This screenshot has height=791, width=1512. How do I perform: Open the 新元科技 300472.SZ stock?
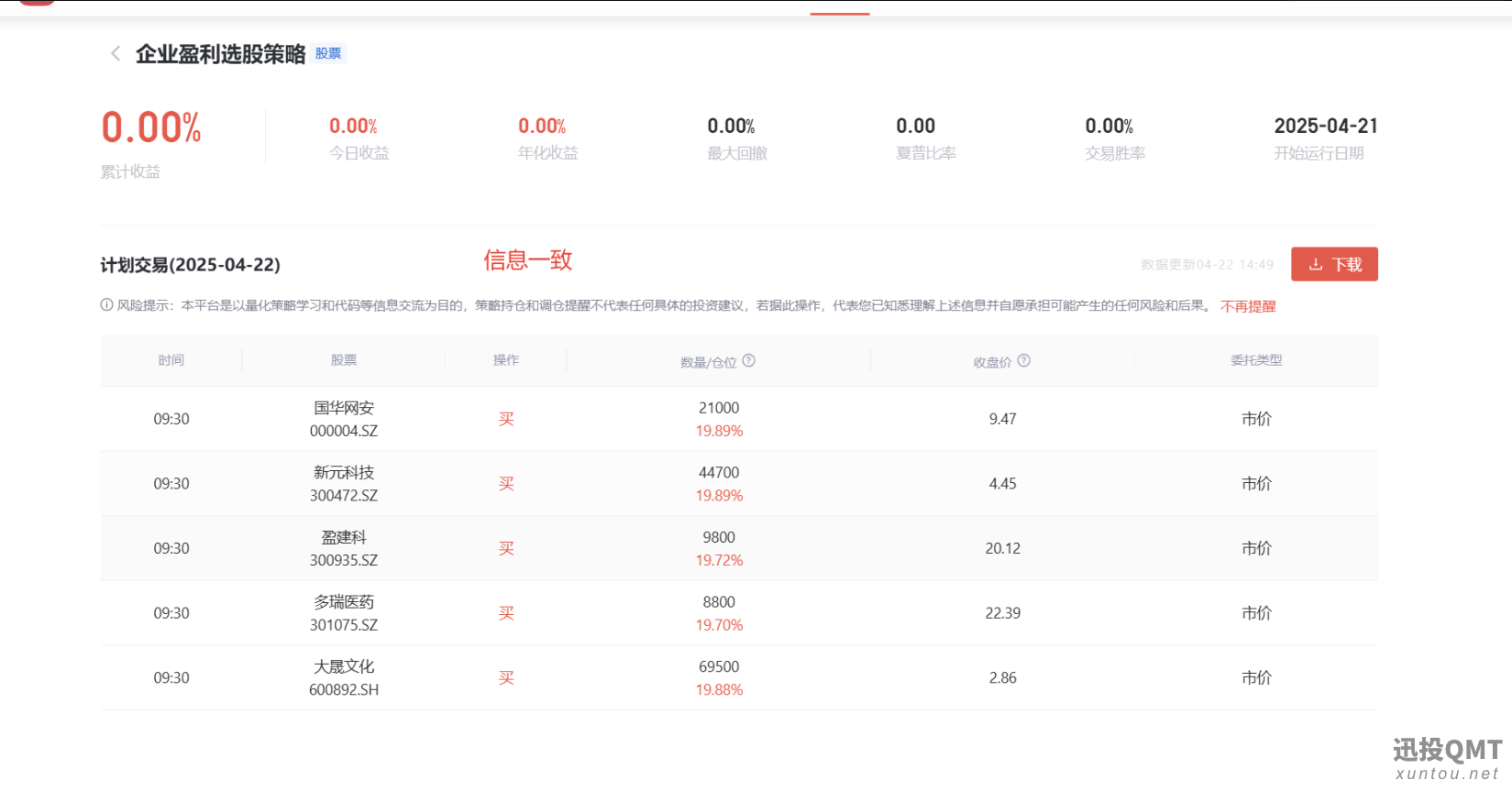(344, 484)
